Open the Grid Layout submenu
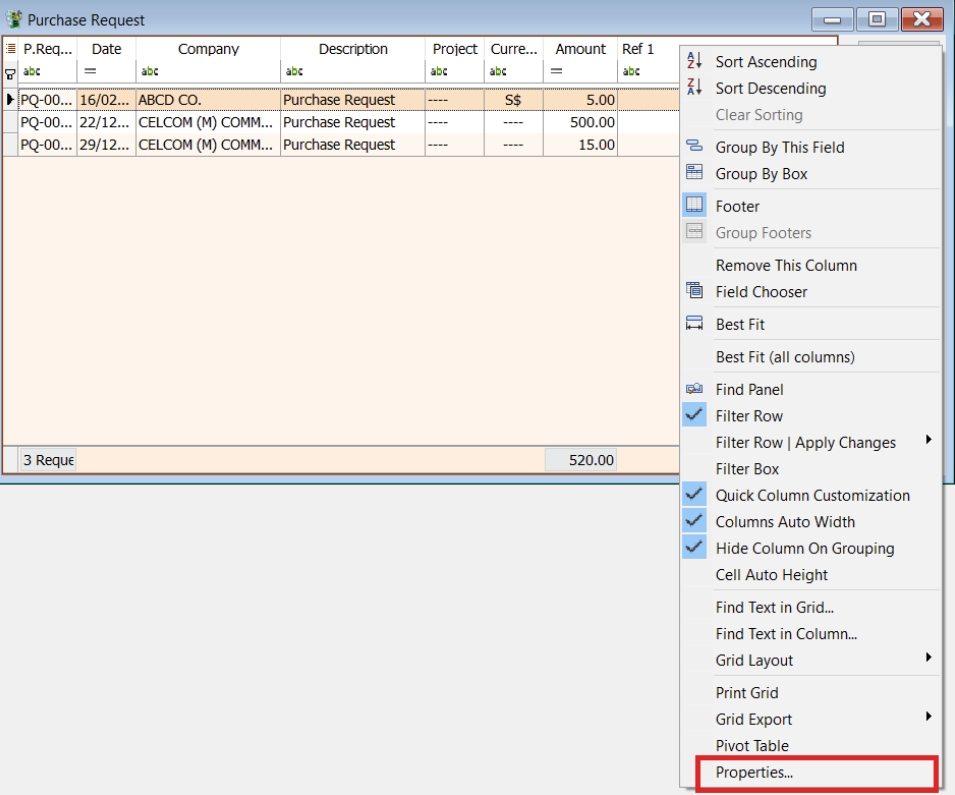 (787, 660)
